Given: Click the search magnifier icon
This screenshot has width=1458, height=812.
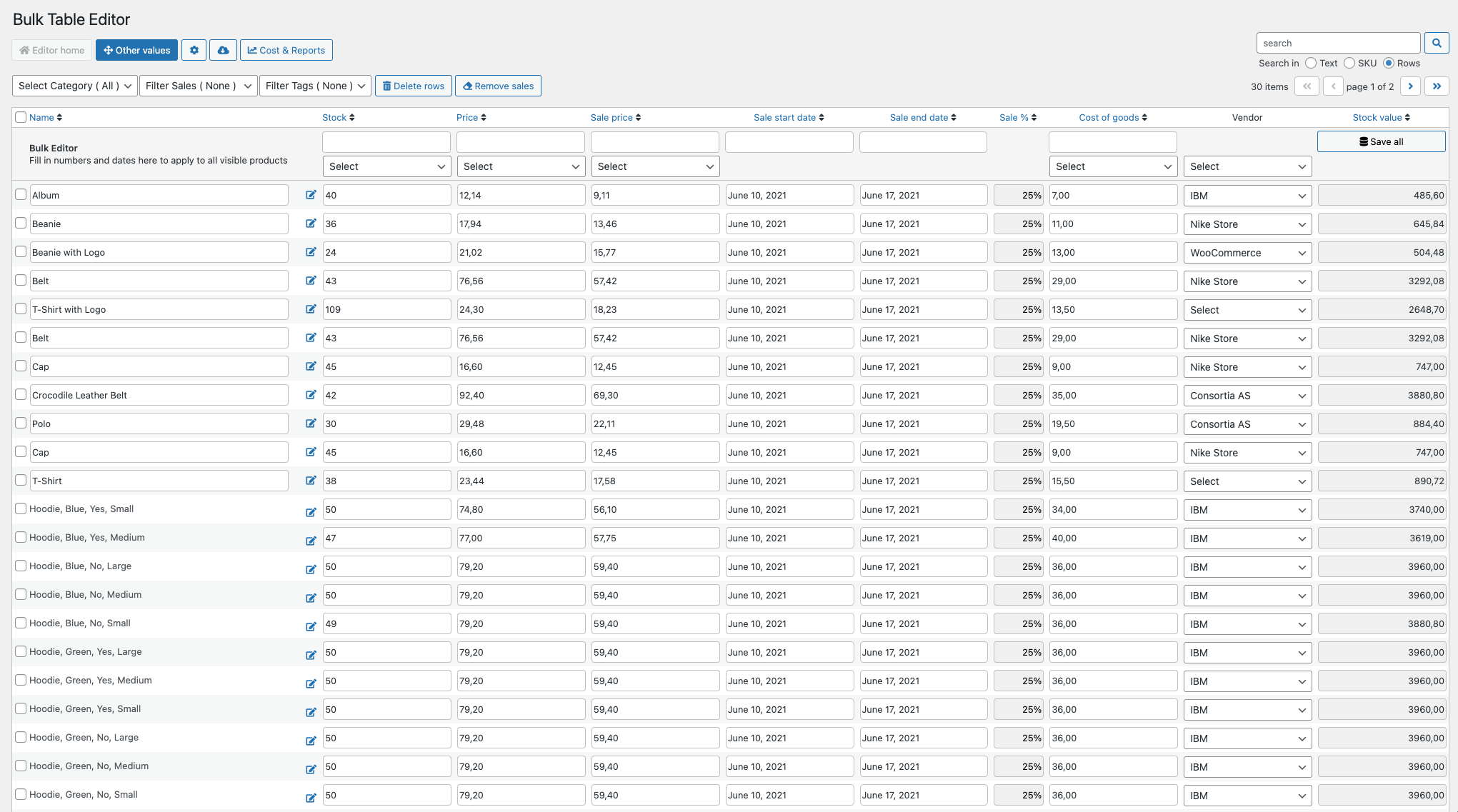Looking at the screenshot, I should click(1436, 43).
